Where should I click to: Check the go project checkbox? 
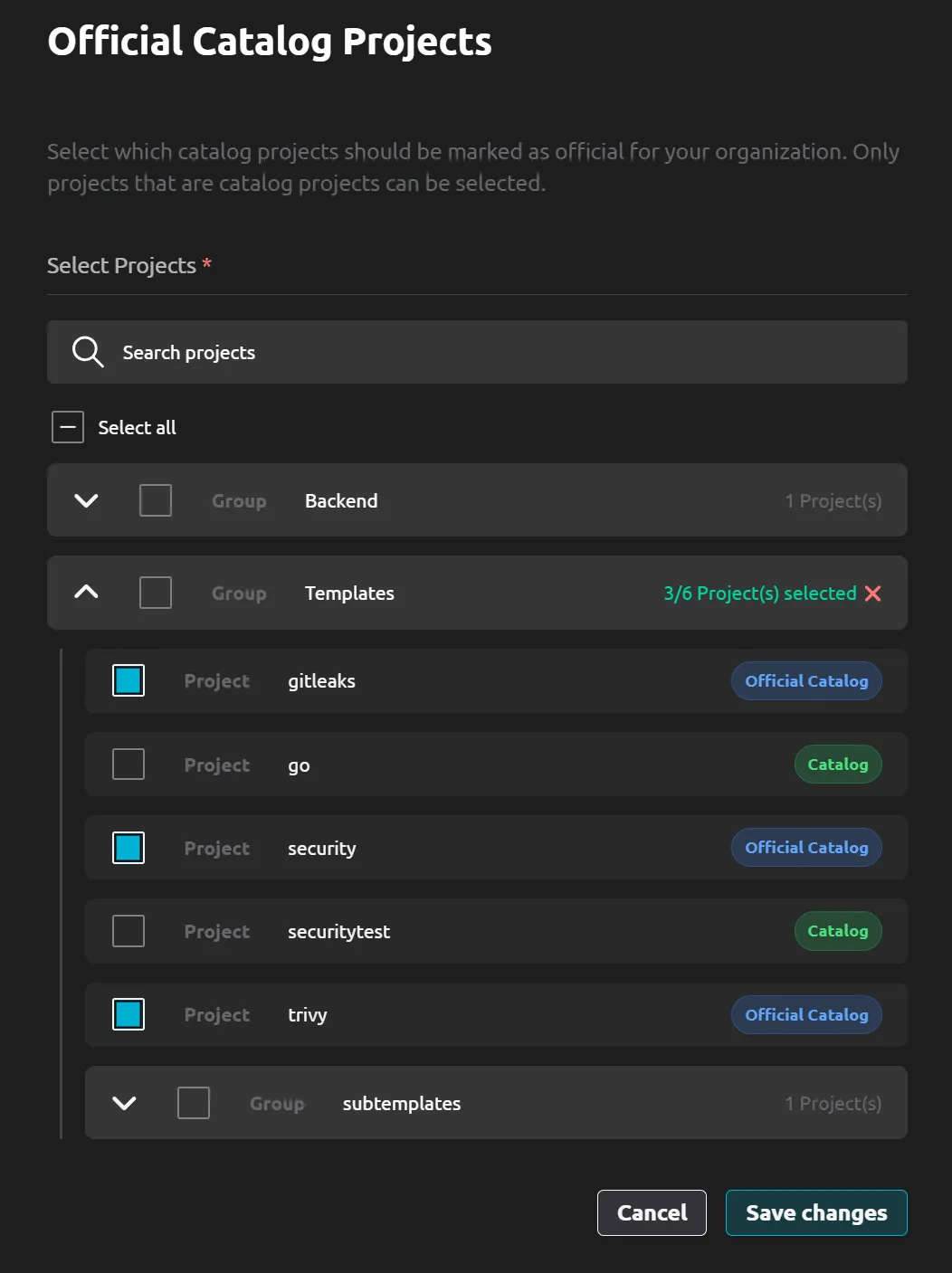point(128,764)
